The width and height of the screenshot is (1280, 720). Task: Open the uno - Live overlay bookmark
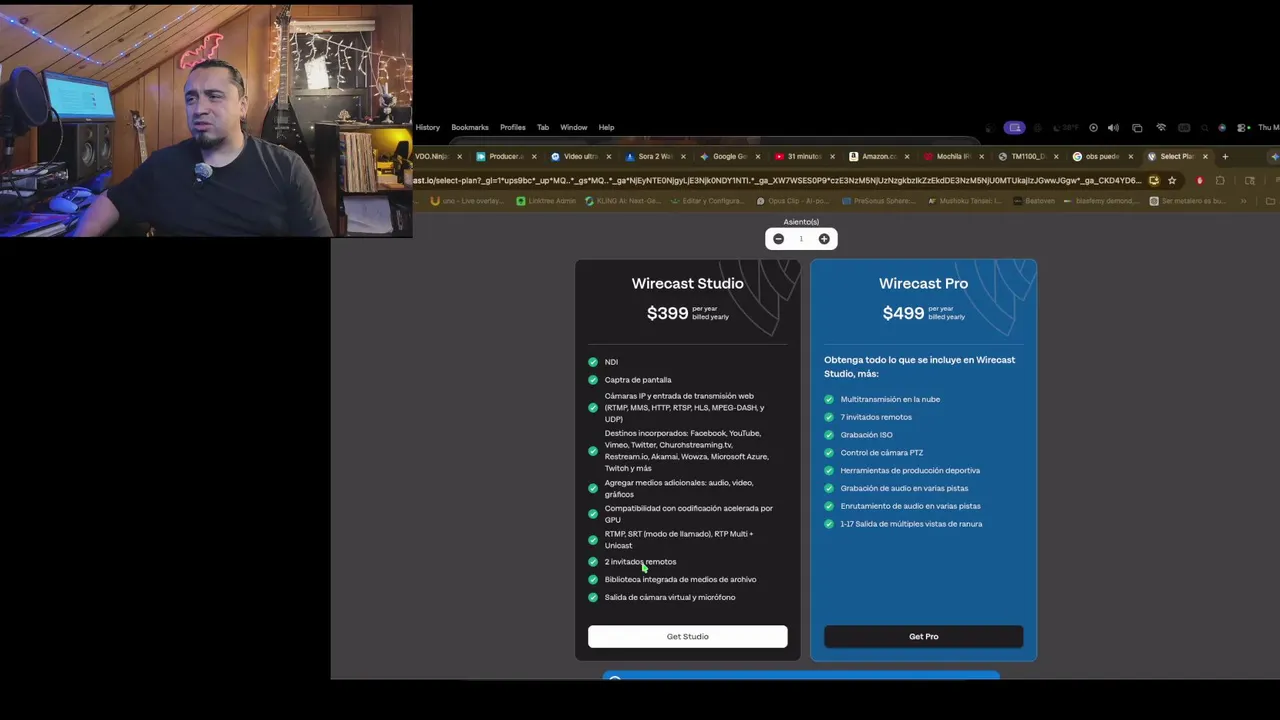[468, 201]
